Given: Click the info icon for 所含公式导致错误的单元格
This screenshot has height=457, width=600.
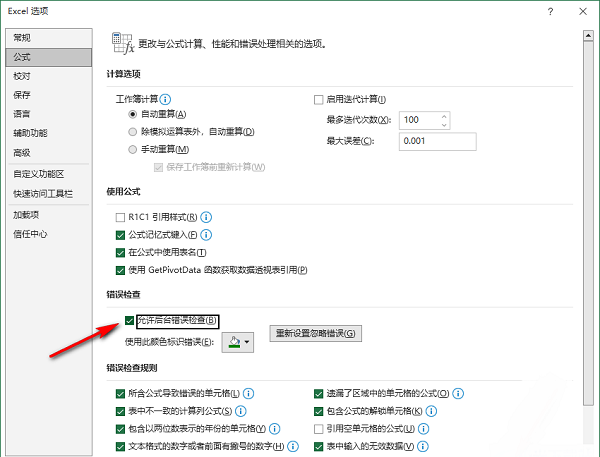Looking at the screenshot, I should [x=247, y=393].
